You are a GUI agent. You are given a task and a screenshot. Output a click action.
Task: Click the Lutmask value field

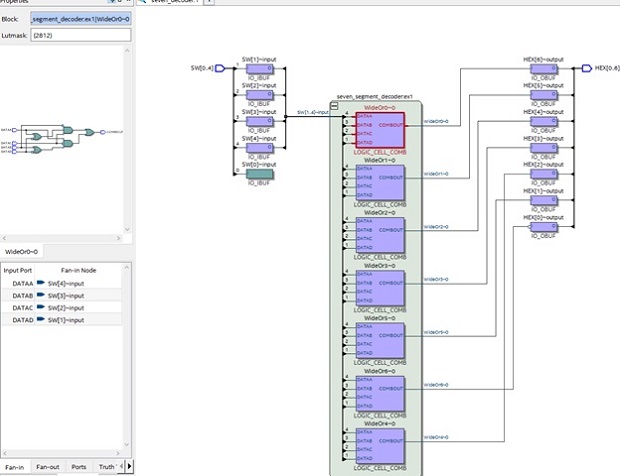pos(81,35)
